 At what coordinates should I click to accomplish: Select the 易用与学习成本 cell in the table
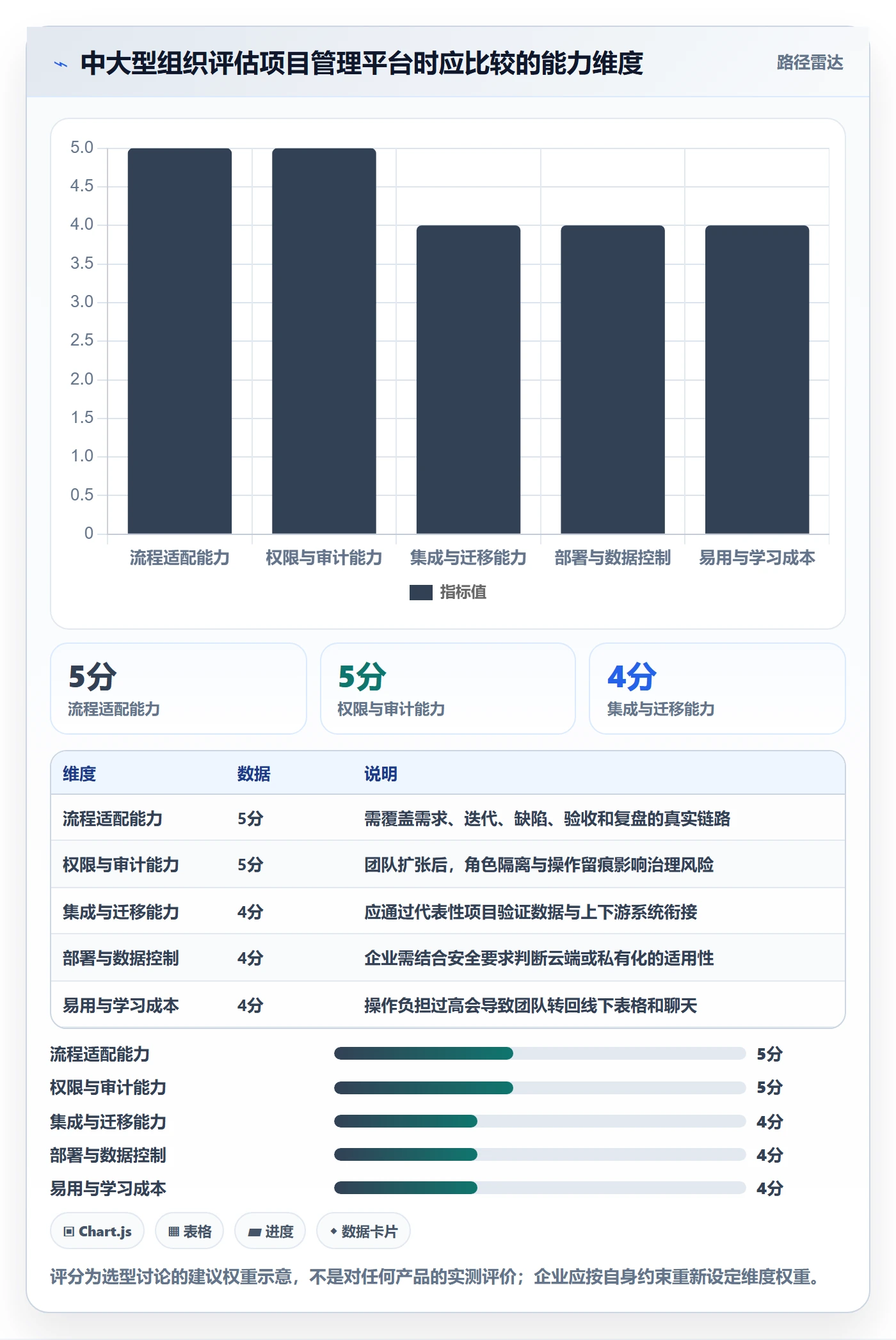[x=121, y=1005]
